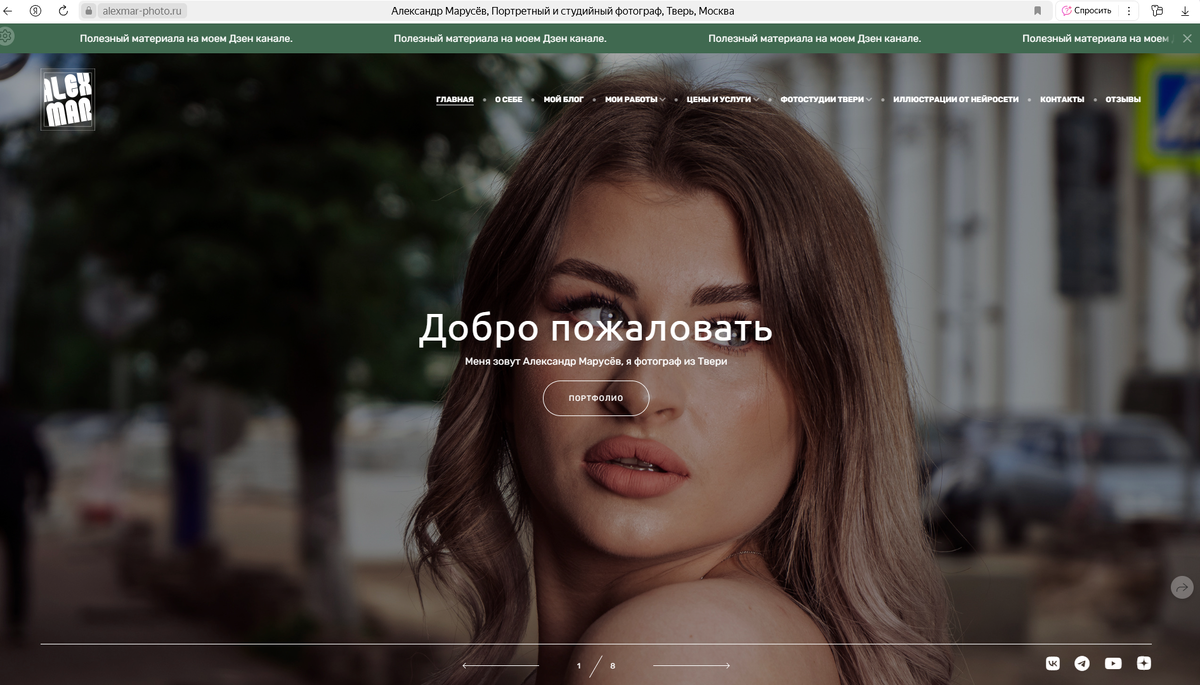Open ИЛЛЮСТРАЦИИ ОТ НЕЙРОСЕТИ menu item
The height and width of the screenshot is (685, 1200).
956,100
